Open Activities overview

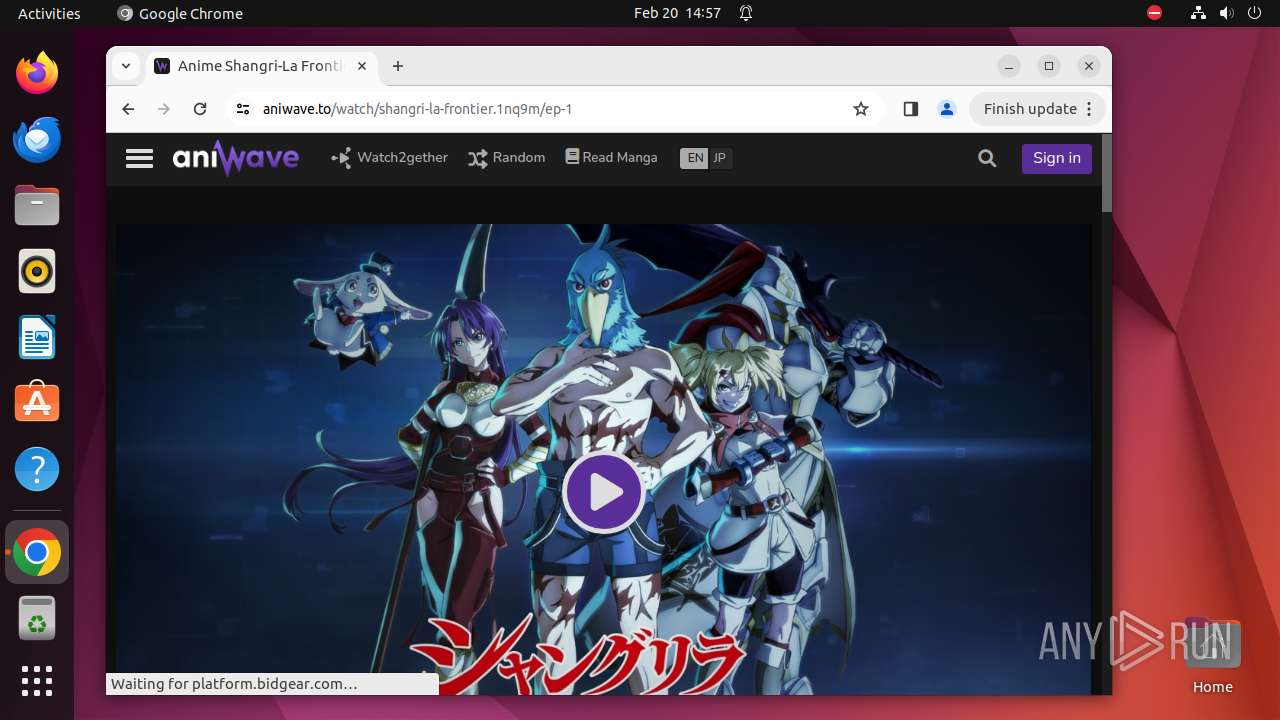coord(49,13)
